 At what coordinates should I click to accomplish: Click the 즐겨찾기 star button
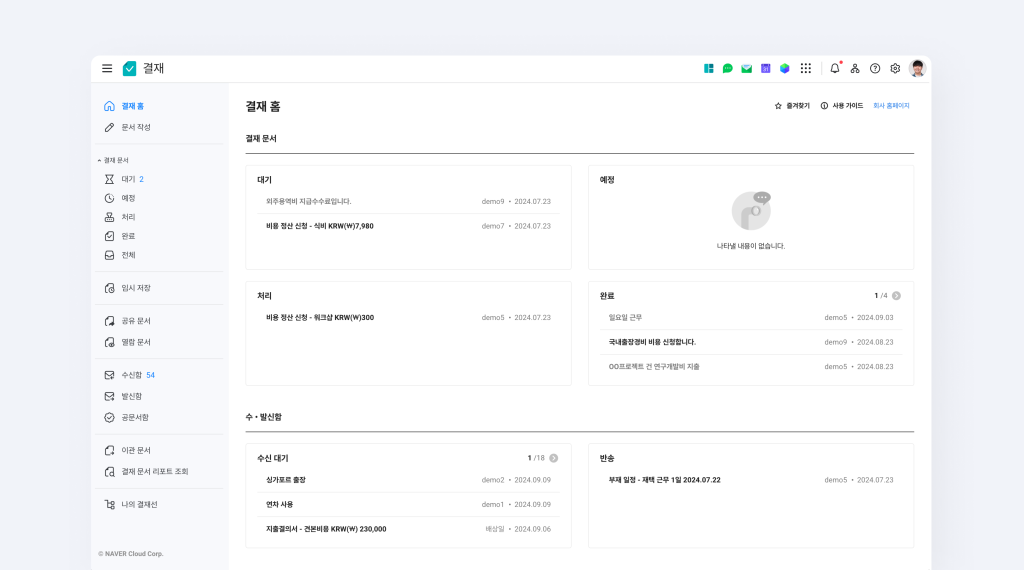[x=792, y=106]
